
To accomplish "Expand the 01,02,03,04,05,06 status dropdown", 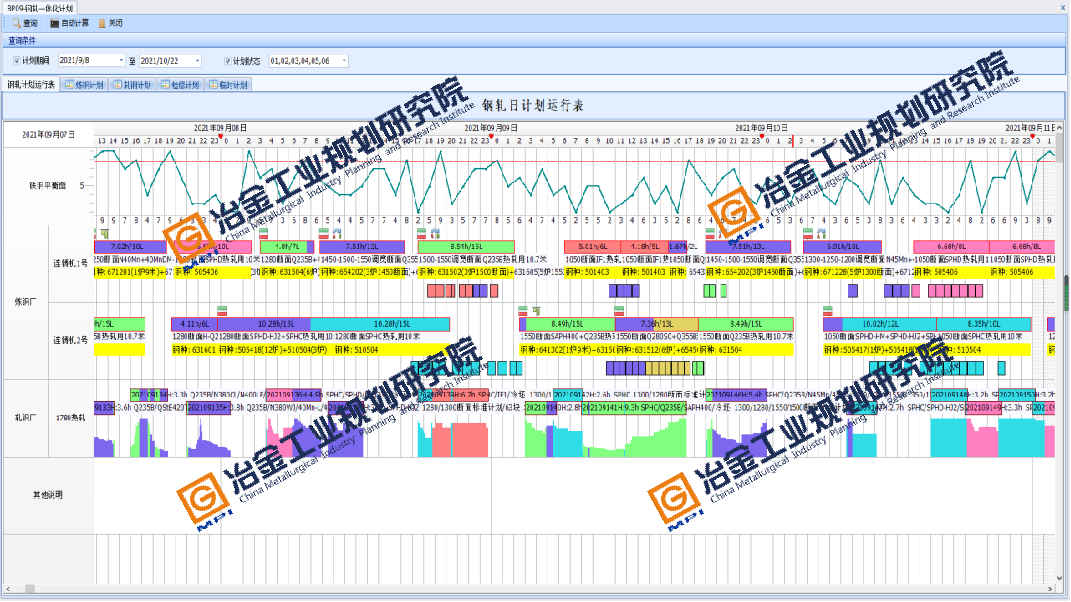I will tap(344, 61).
